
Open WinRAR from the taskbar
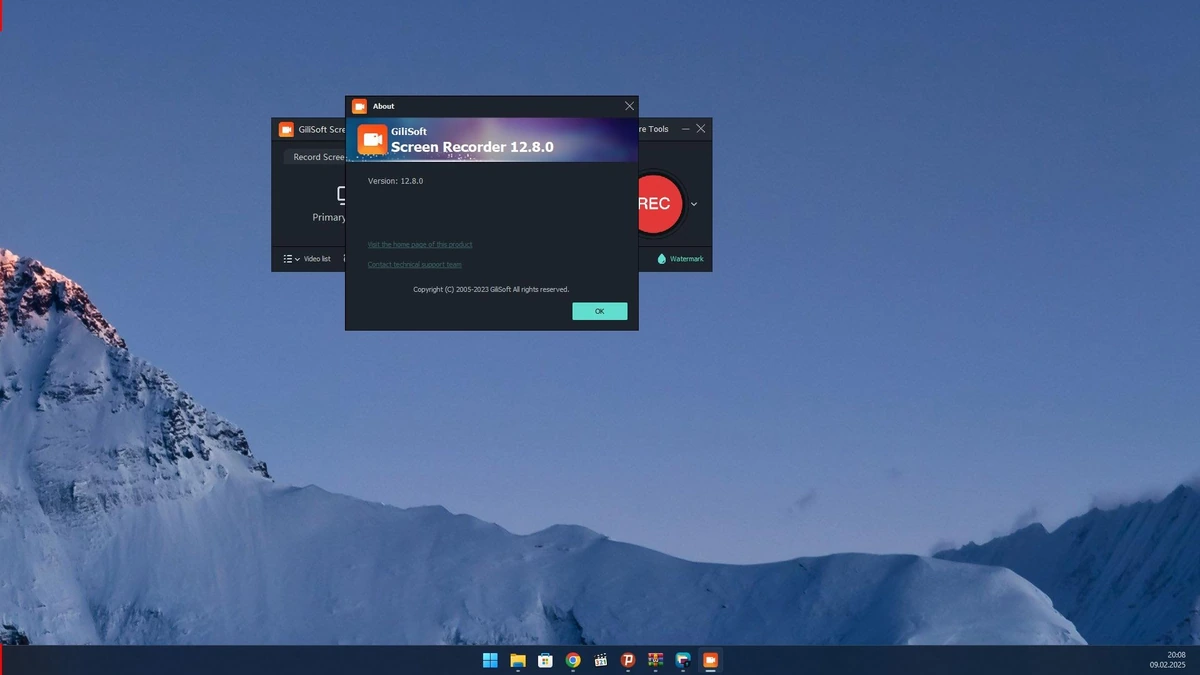[656, 660]
